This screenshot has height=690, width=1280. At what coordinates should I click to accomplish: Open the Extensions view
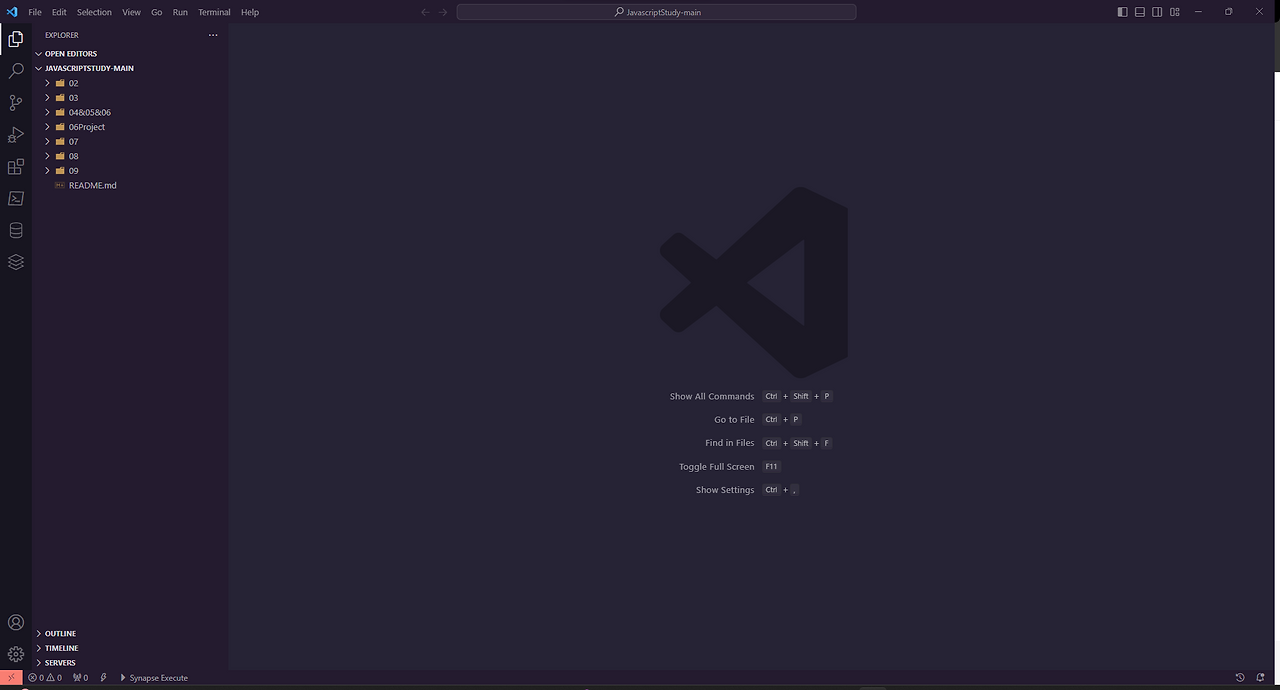(x=16, y=167)
